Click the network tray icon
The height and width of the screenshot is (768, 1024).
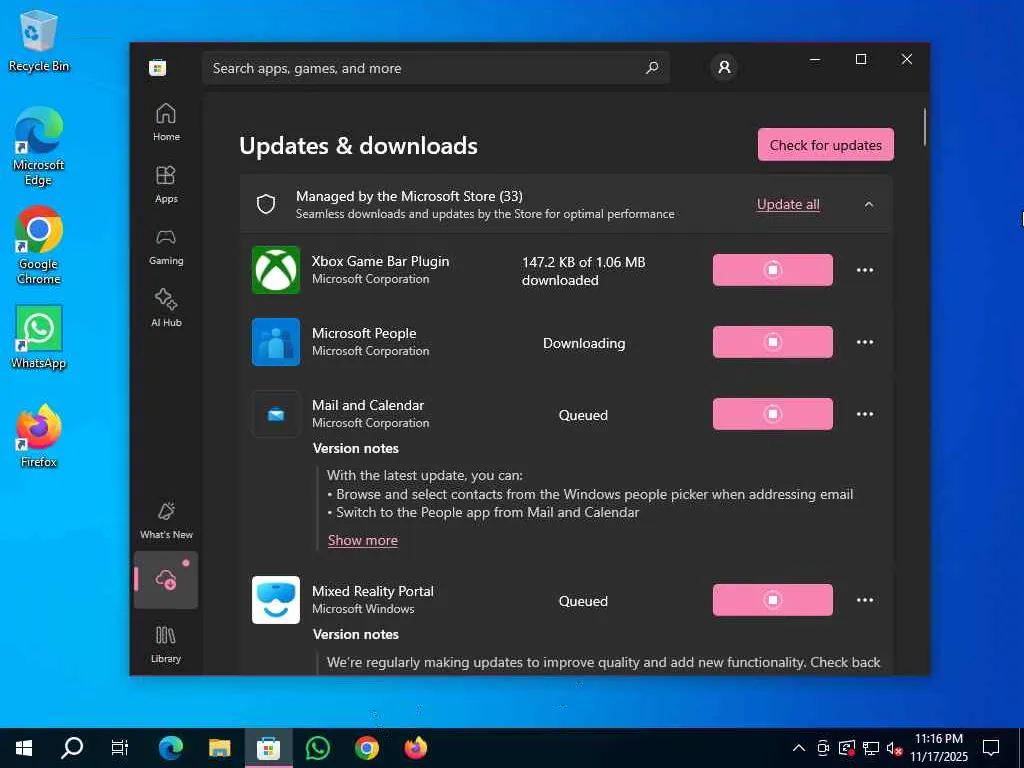[x=871, y=748]
